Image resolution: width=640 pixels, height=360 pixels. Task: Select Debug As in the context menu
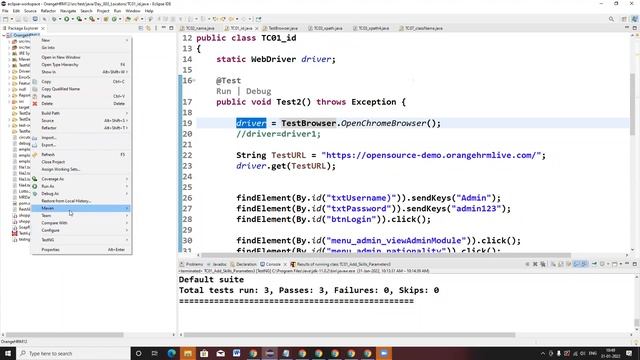81,193
